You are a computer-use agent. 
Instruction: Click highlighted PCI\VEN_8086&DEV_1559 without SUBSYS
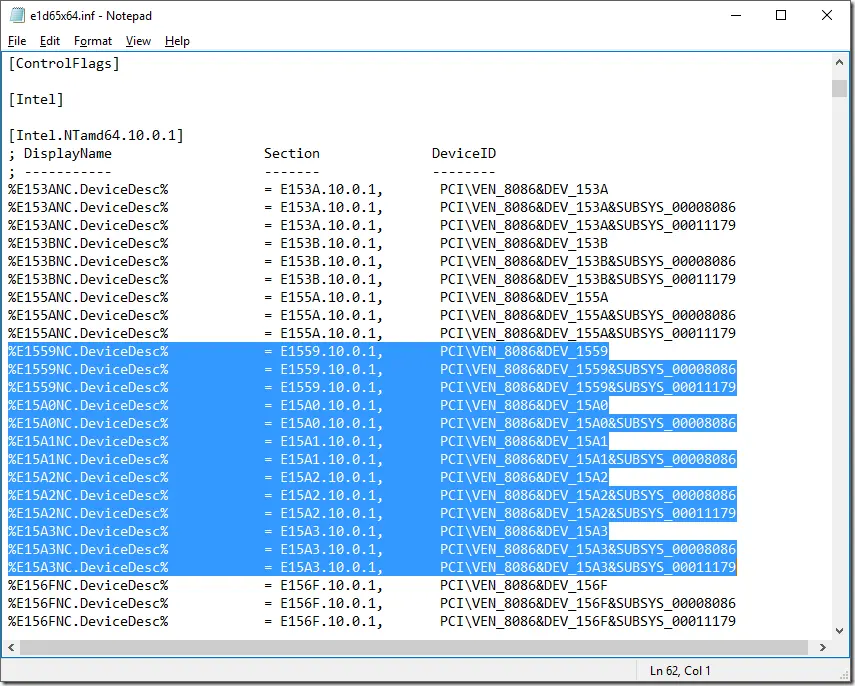524,351
